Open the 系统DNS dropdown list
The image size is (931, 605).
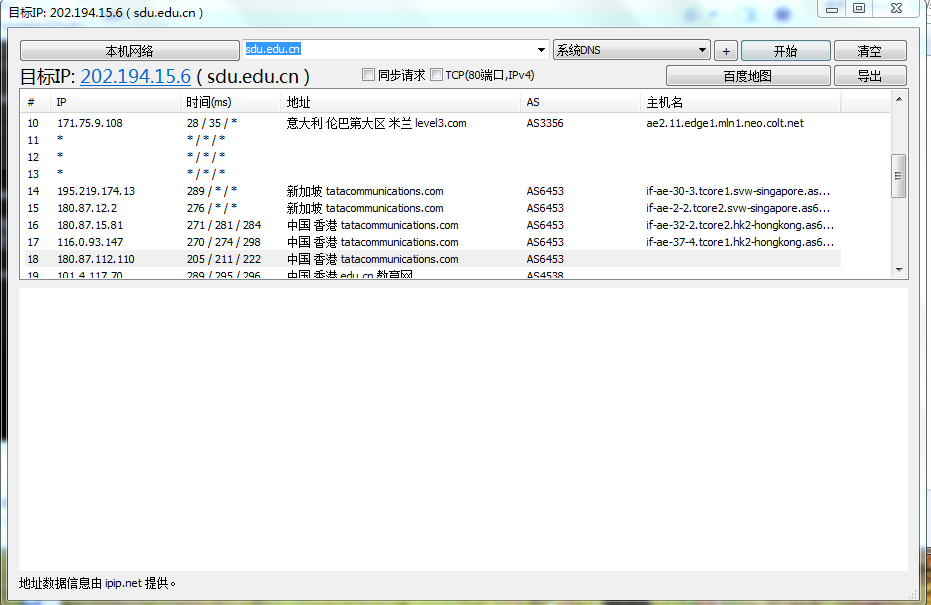click(703, 50)
